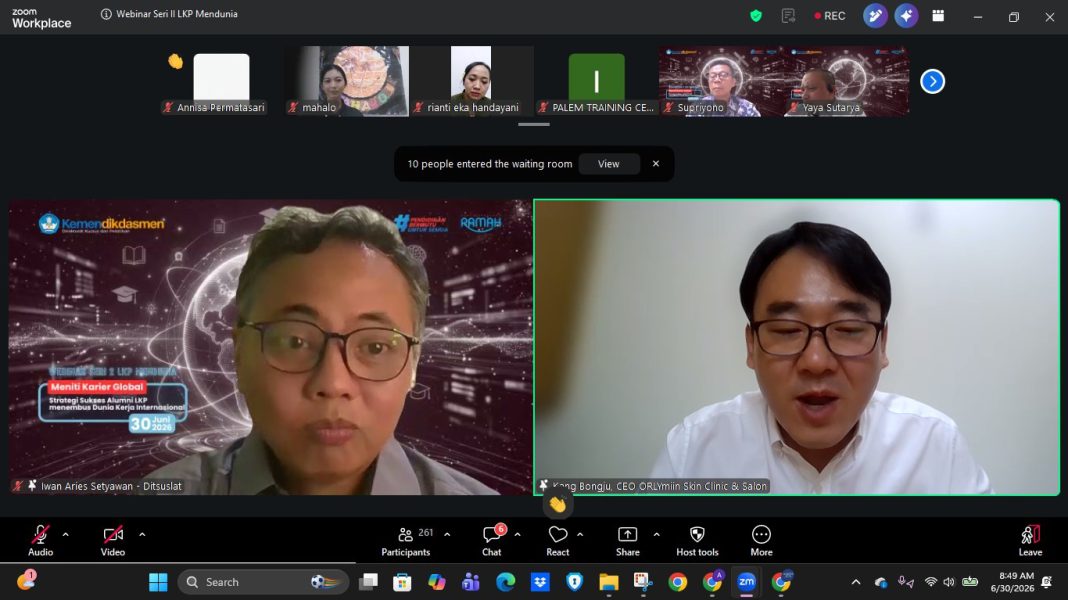Select Yaya Sutarya's video thumbnail
Viewport: 1068px width, 600px height.
pyautogui.click(x=847, y=81)
